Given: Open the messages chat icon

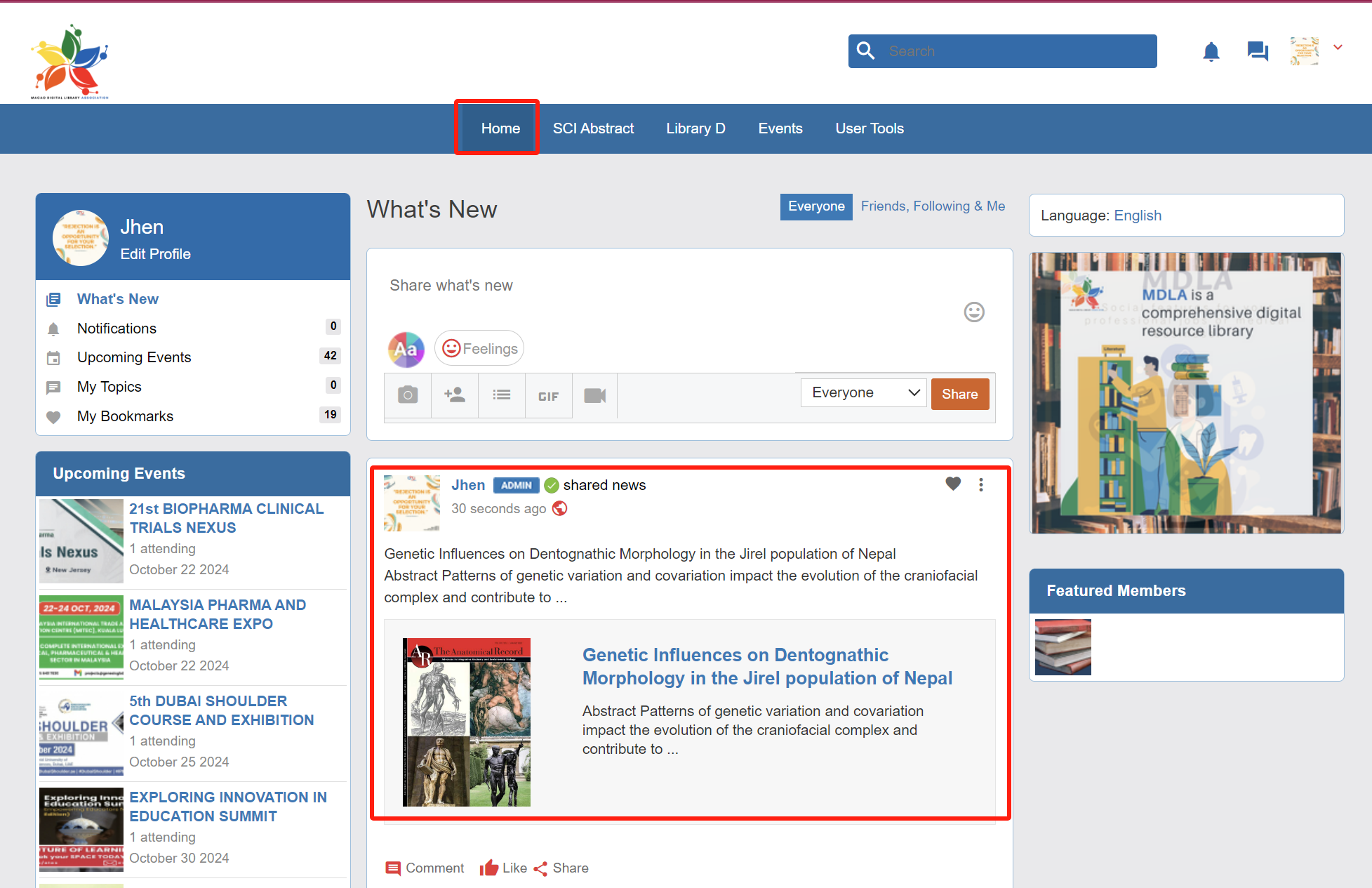Looking at the screenshot, I should pos(1257,51).
